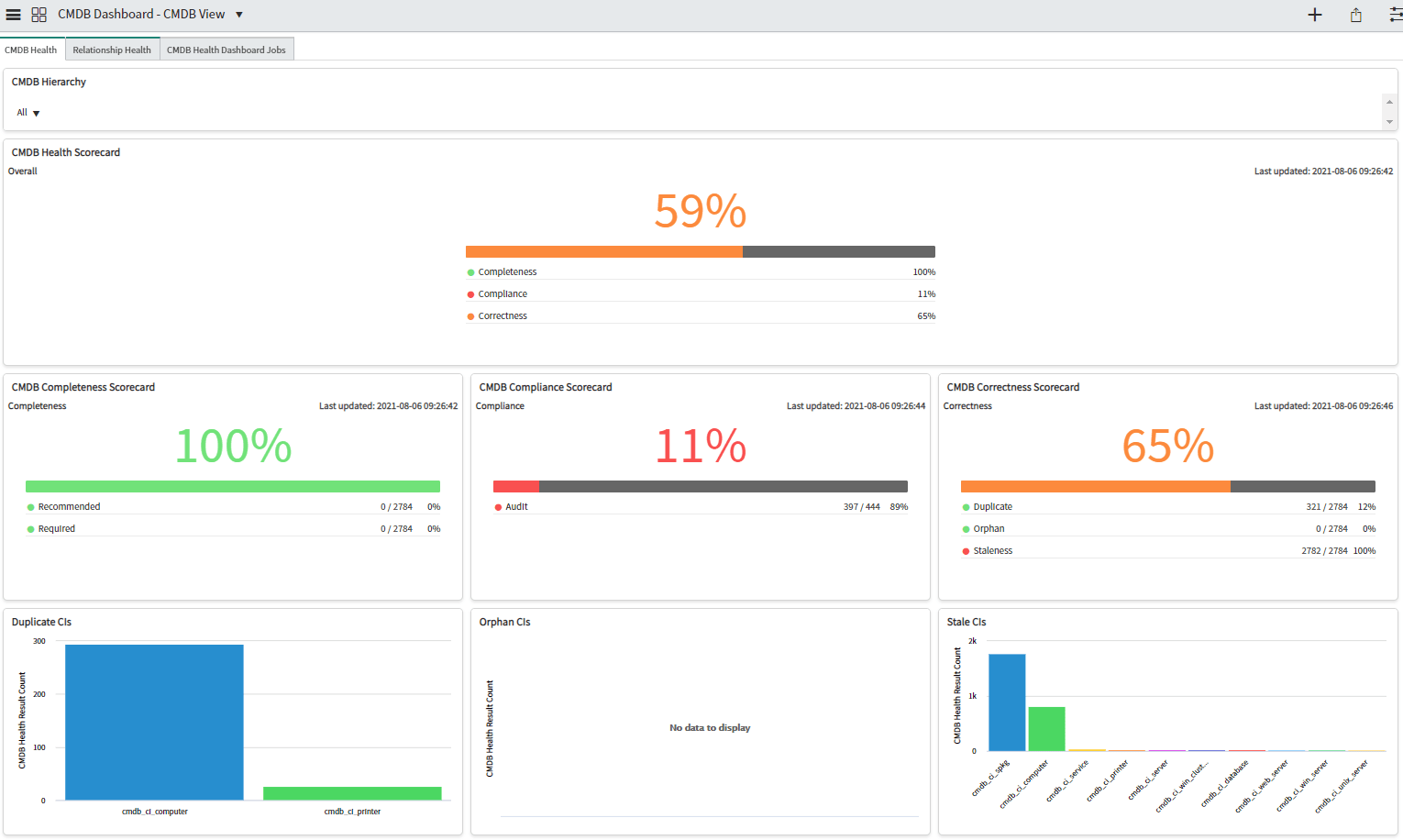The image size is (1403, 840).
Task: Open the CMDB Dashboard view dropdown arrow
Action: point(239,15)
